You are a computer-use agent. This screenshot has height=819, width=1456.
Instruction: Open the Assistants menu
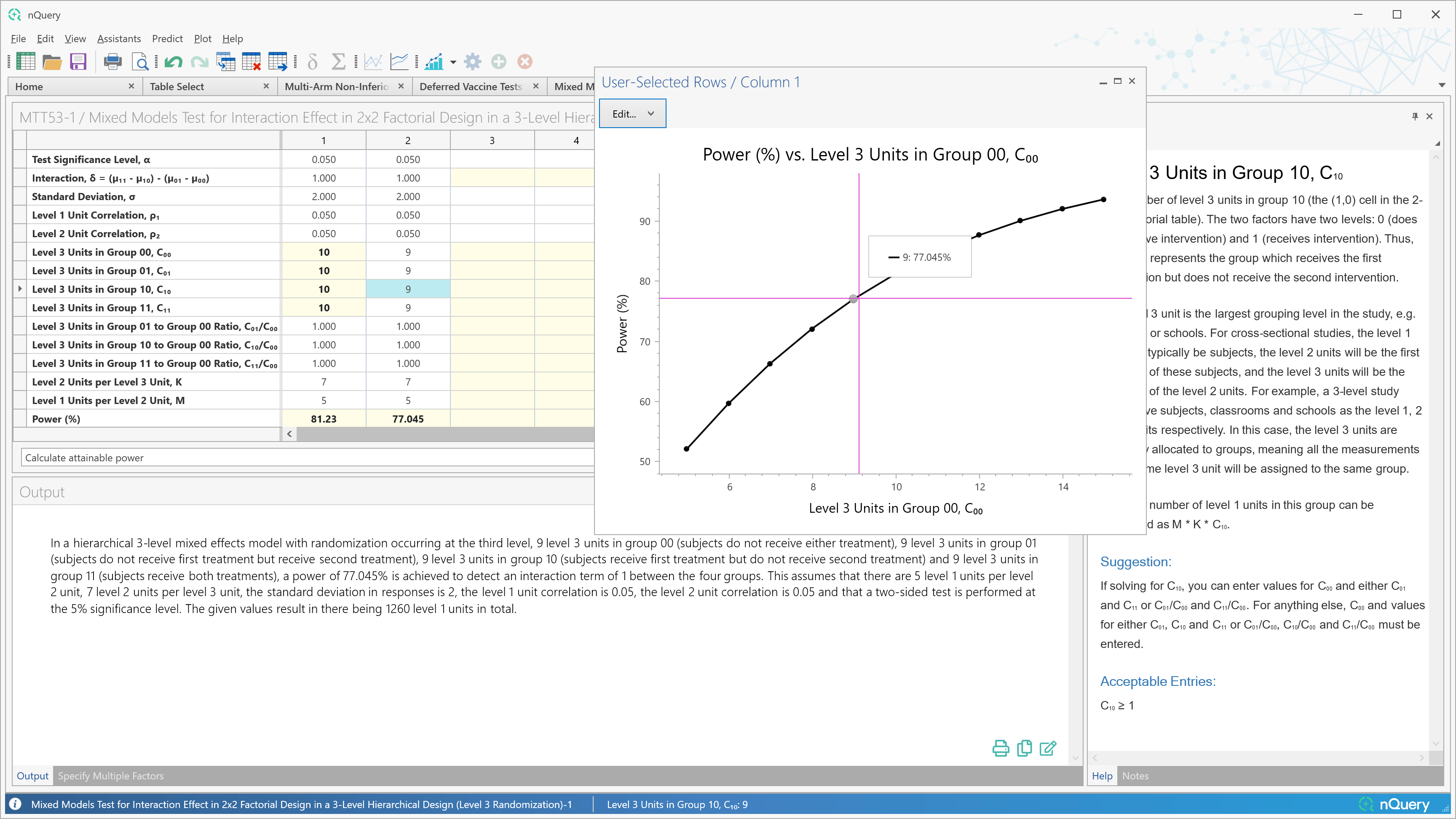click(x=119, y=38)
